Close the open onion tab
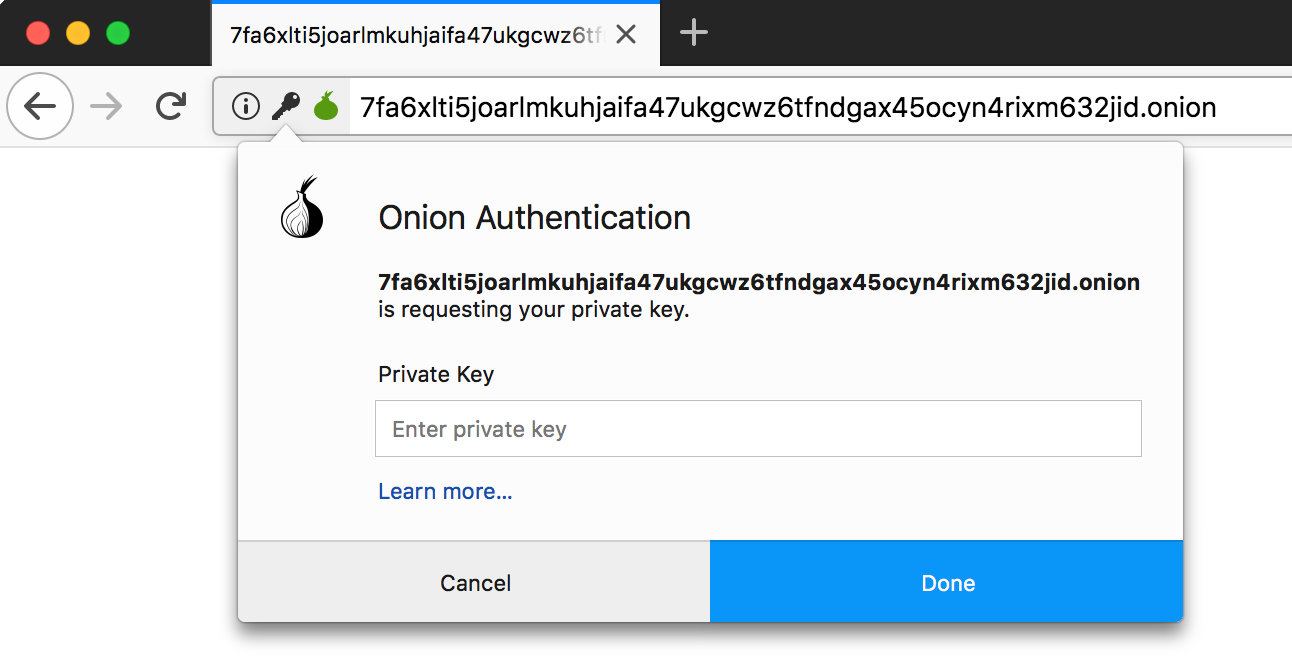Screen dimensions: 1292x656 (x=626, y=35)
